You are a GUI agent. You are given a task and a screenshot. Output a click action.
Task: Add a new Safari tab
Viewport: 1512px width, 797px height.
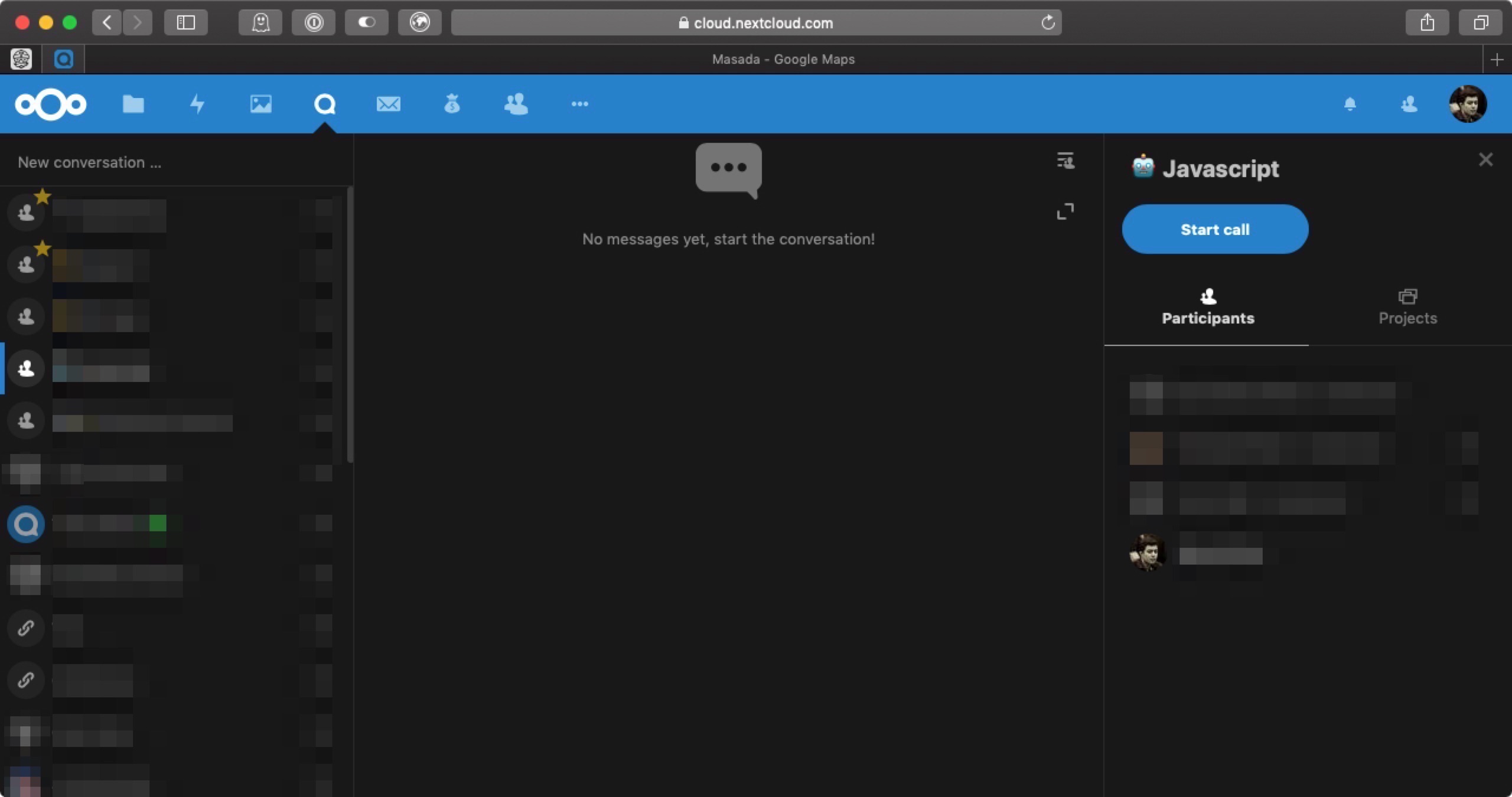coord(1497,59)
